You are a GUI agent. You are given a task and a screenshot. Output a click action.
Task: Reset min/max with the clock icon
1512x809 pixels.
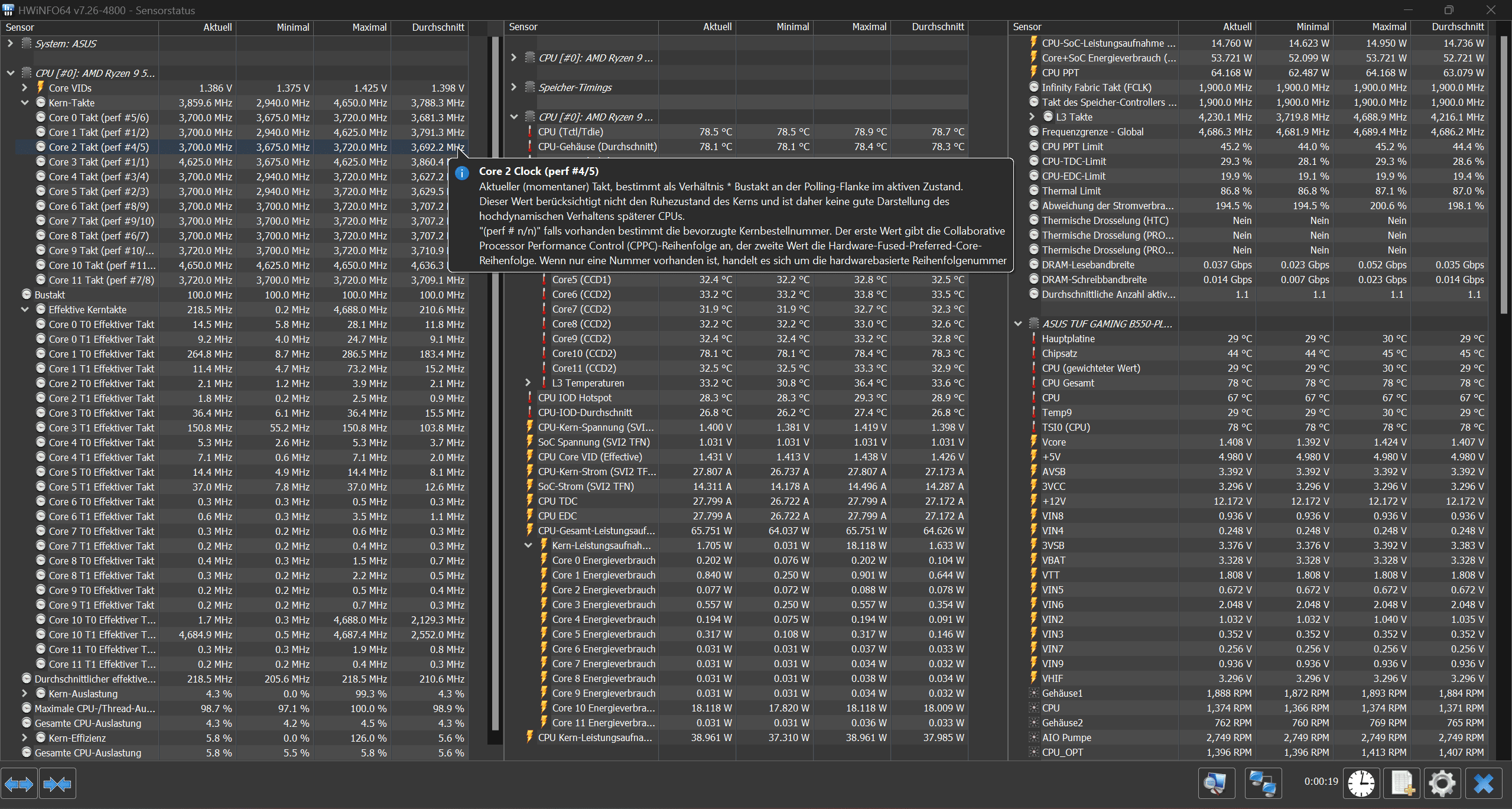click(1361, 784)
